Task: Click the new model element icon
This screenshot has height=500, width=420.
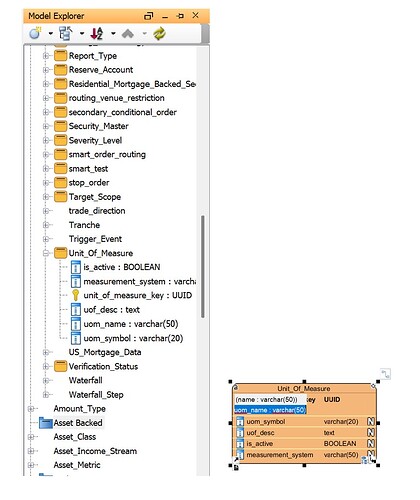Action: point(35,33)
